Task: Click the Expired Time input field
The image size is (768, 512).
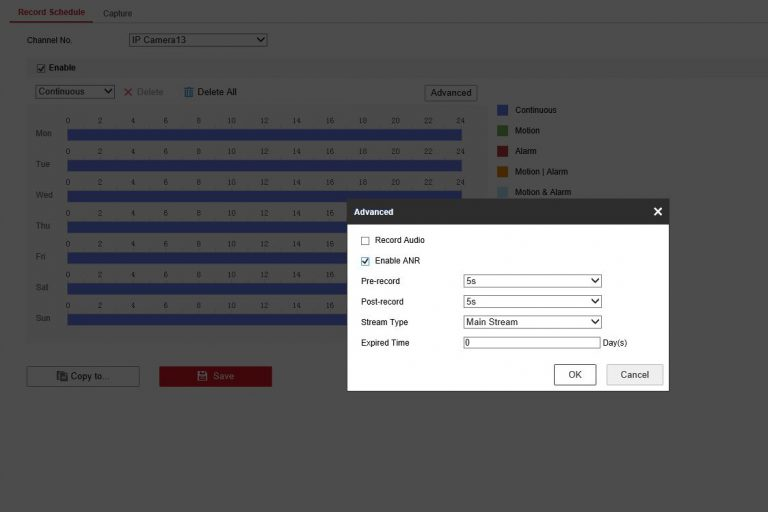Action: (x=531, y=342)
